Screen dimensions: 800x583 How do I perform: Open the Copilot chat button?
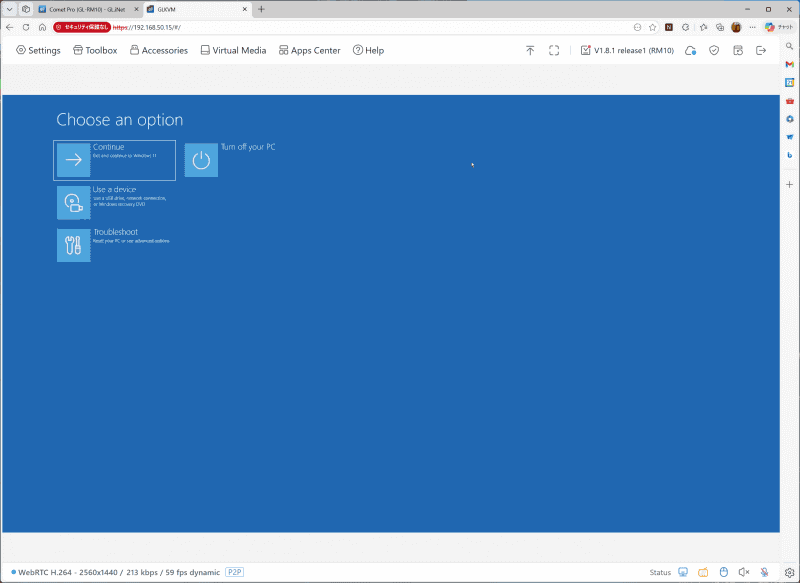[779, 27]
